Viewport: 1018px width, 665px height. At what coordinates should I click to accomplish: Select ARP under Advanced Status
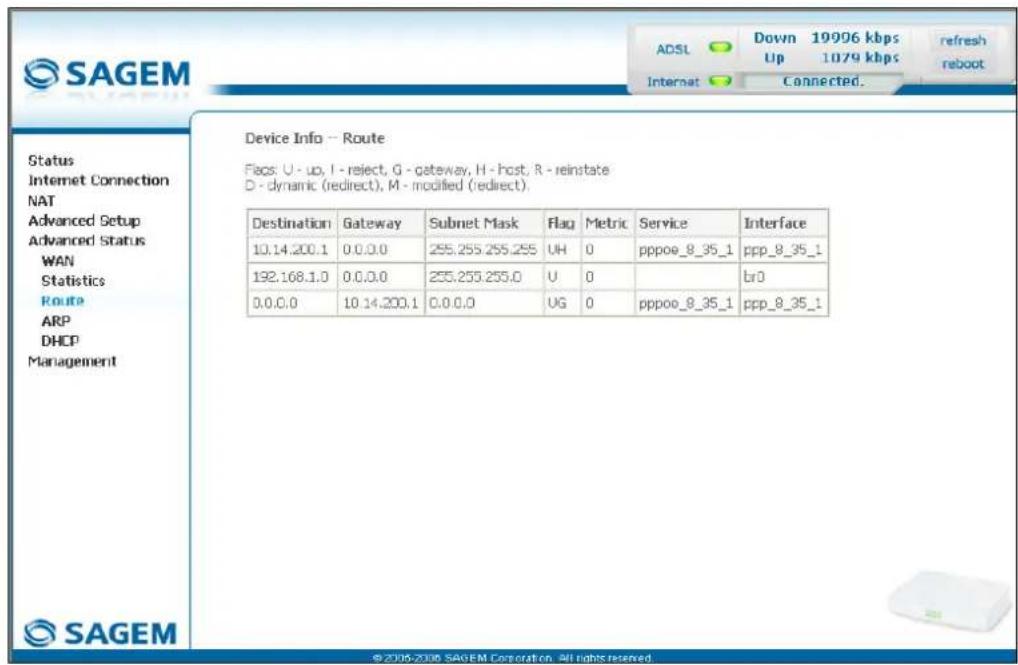[56, 321]
